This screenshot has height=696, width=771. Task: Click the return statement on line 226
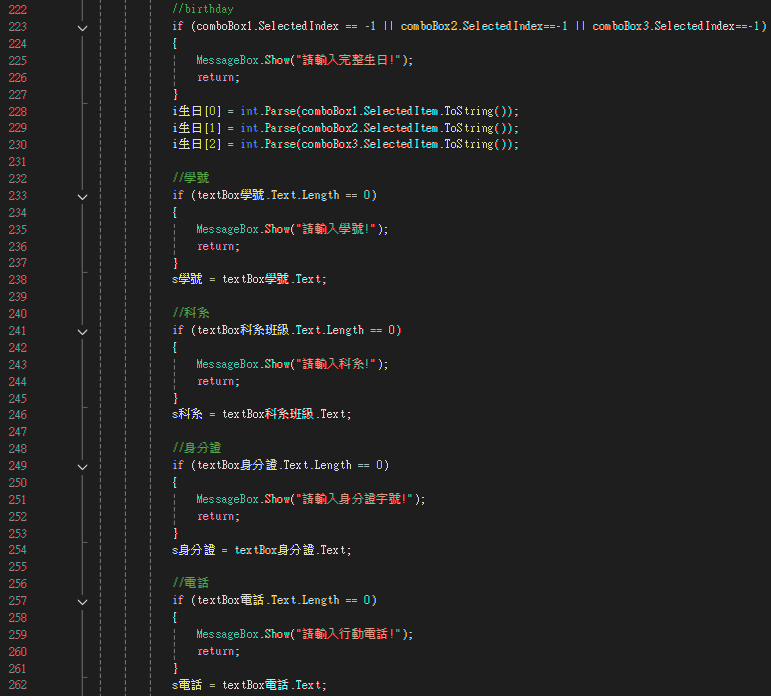pyautogui.click(x=218, y=77)
